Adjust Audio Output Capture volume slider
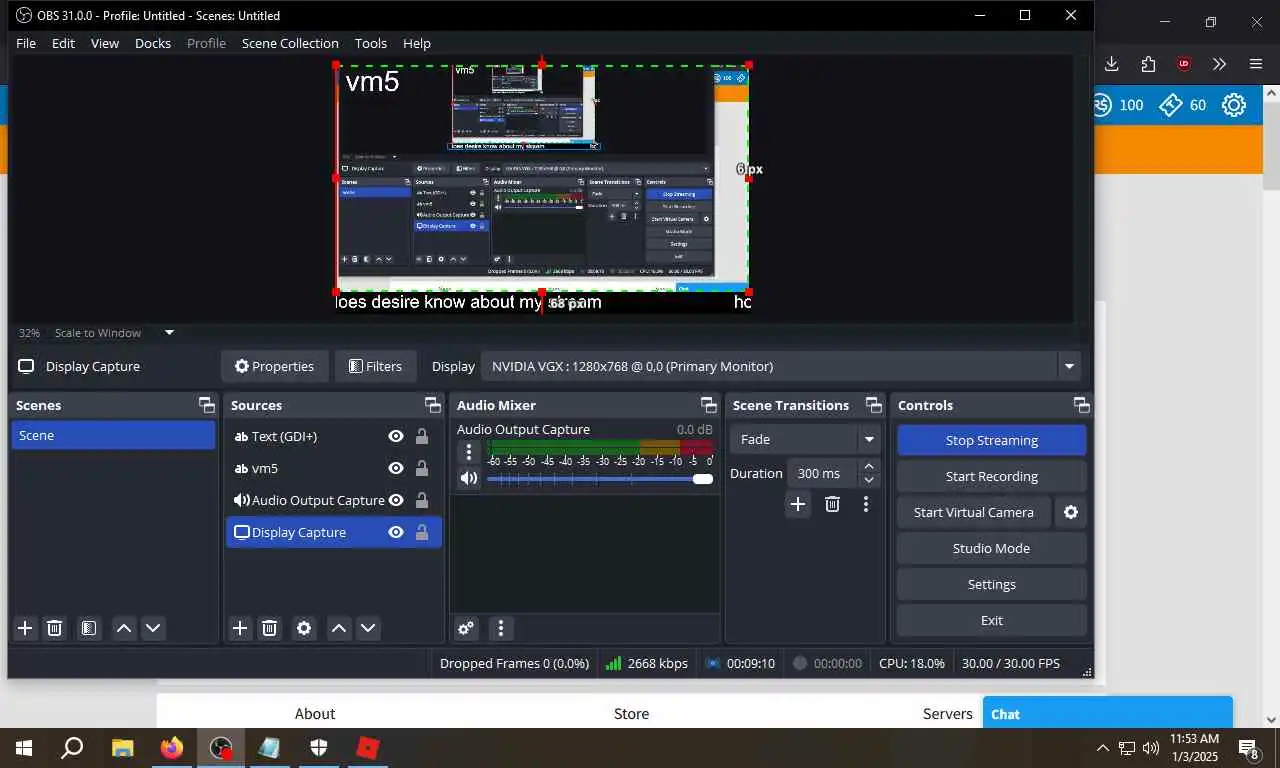 click(x=599, y=479)
